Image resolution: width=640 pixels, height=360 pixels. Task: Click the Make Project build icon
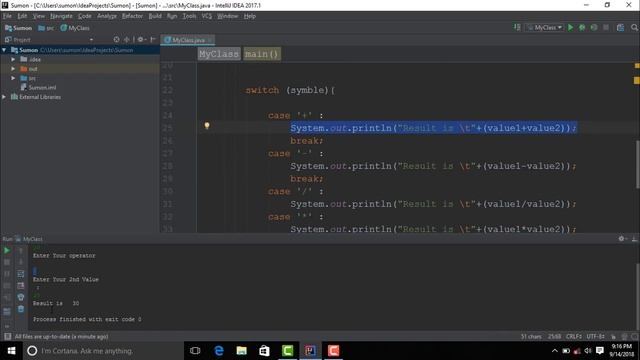coord(517,27)
